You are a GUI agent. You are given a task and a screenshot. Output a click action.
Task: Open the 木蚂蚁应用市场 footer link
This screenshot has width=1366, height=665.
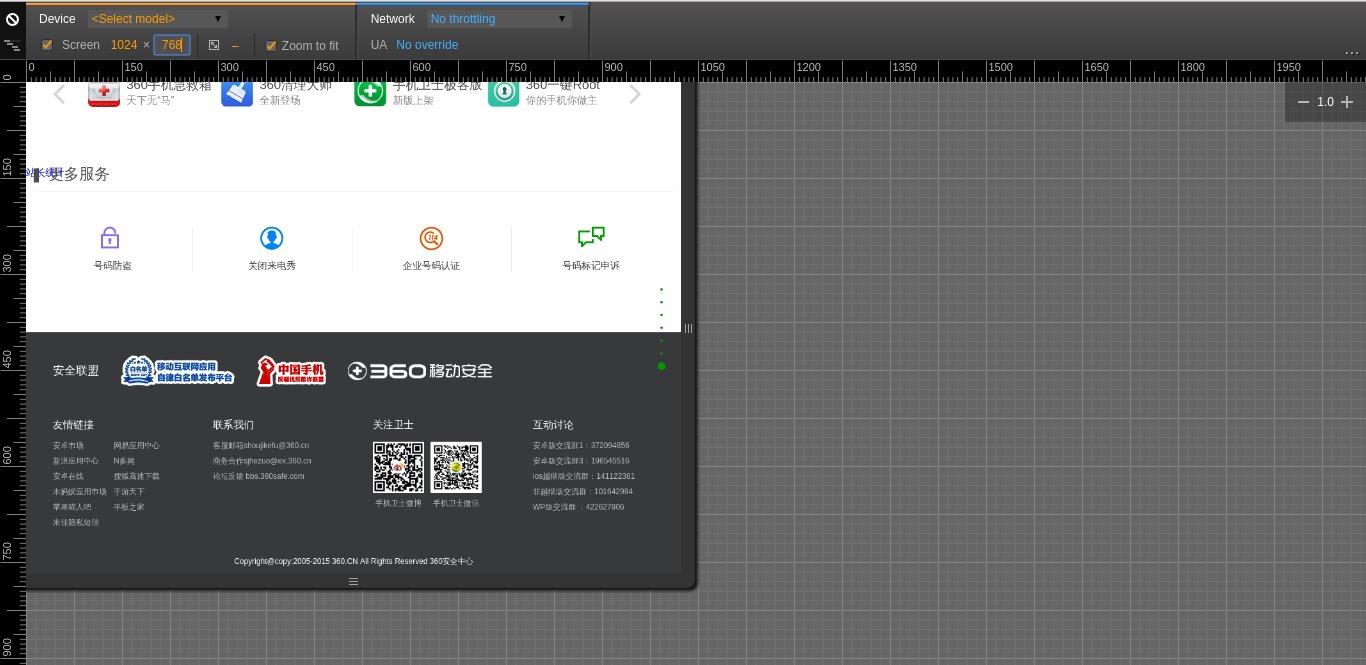click(x=80, y=492)
